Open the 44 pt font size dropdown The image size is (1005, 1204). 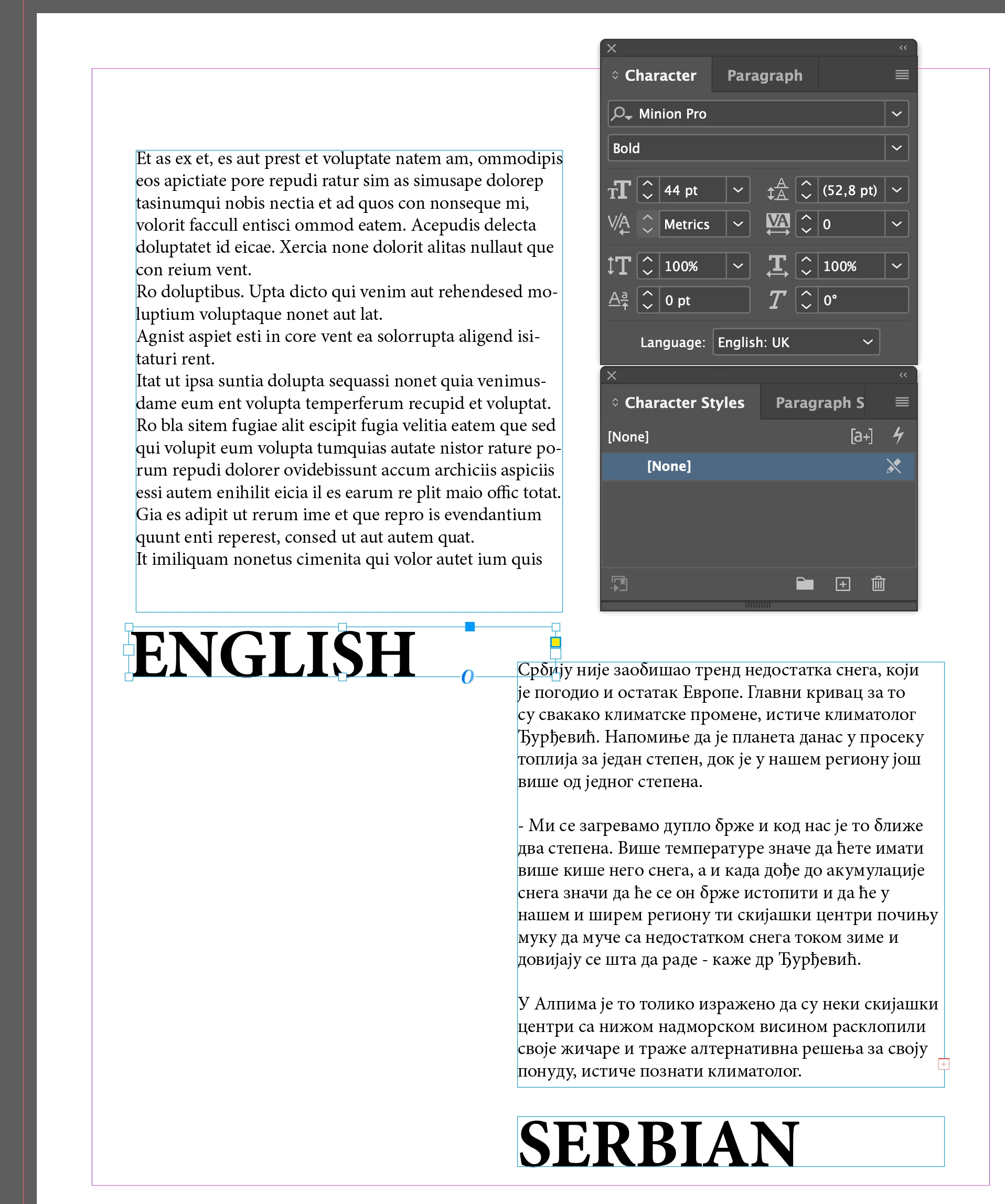point(738,190)
